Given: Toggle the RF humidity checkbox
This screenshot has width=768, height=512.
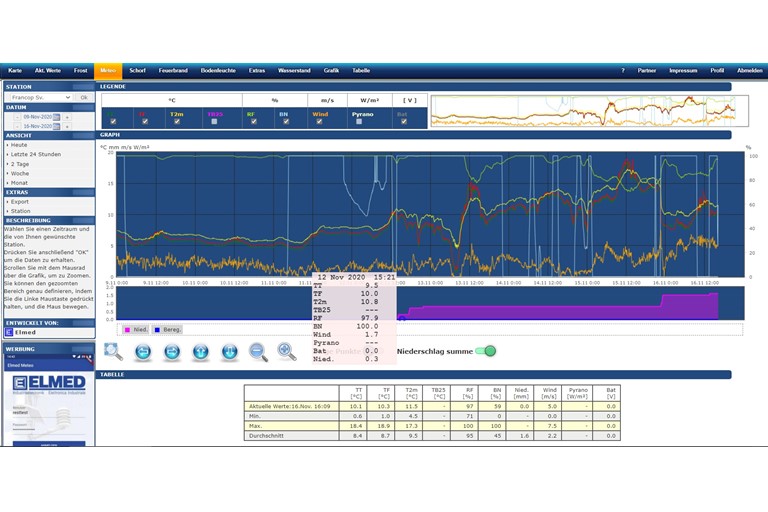Looking at the screenshot, I should coord(254,122).
